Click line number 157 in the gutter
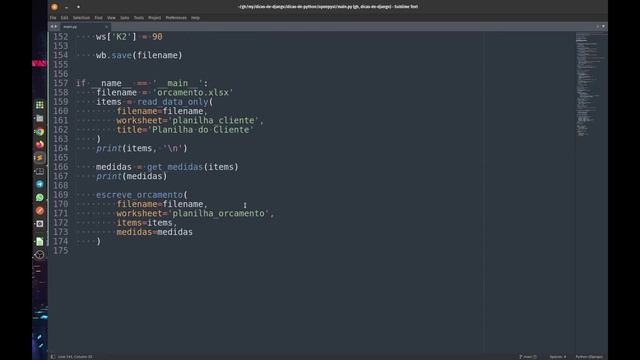 [x=61, y=83]
